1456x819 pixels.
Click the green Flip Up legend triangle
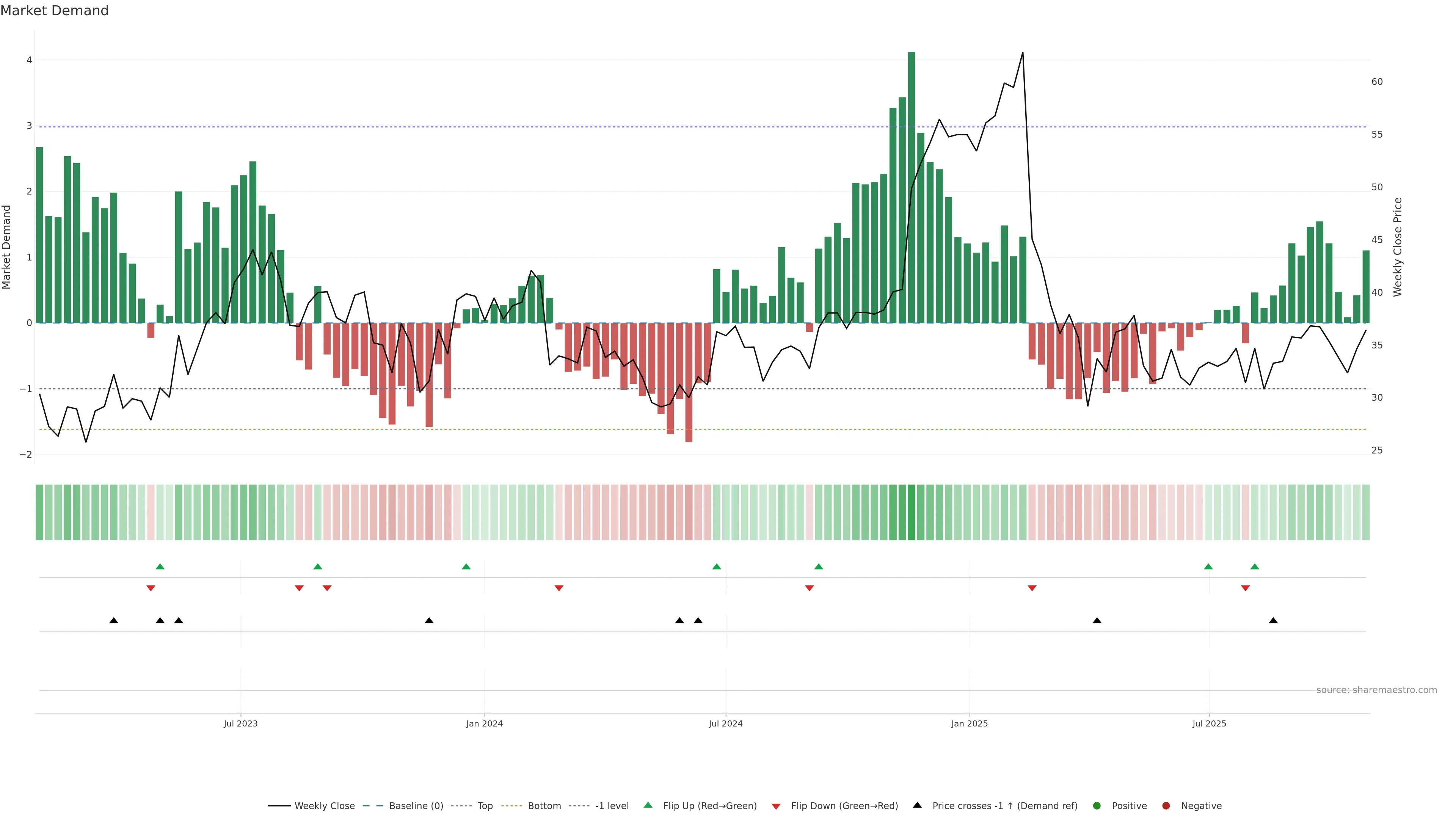pyautogui.click(x=648, y=805)
